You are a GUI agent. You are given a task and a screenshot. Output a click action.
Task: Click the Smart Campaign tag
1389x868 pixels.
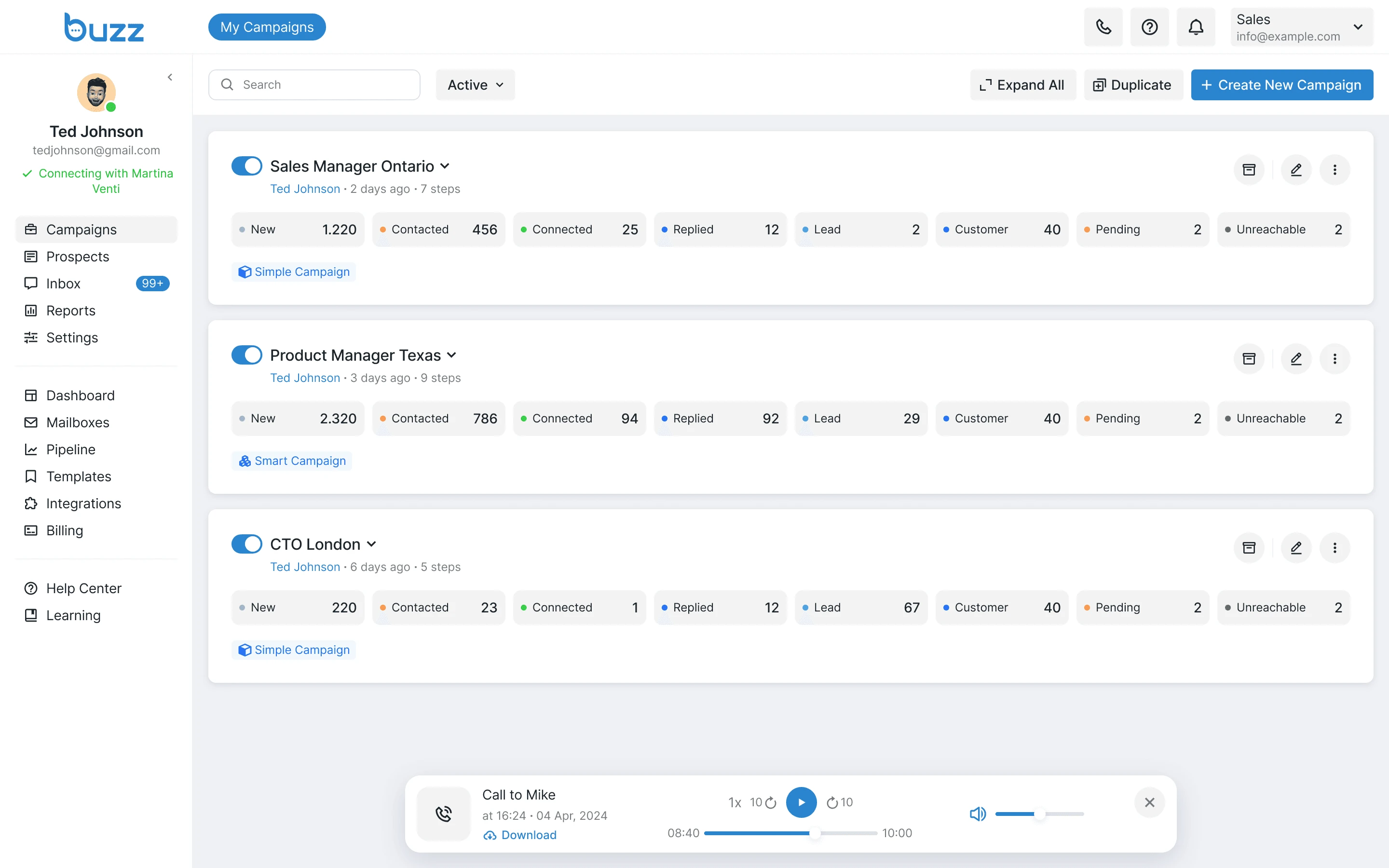[x=292, y=461]
